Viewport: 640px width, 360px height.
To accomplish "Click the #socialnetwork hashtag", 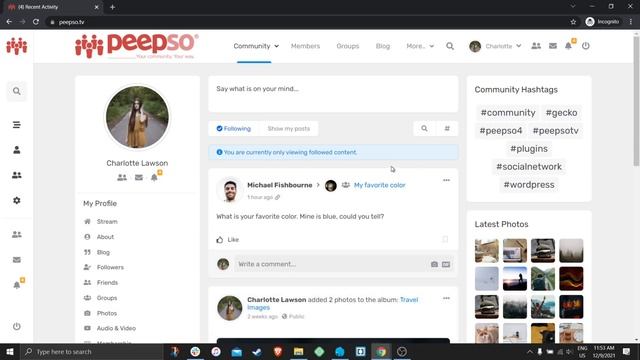I will (x=529, y=167).
